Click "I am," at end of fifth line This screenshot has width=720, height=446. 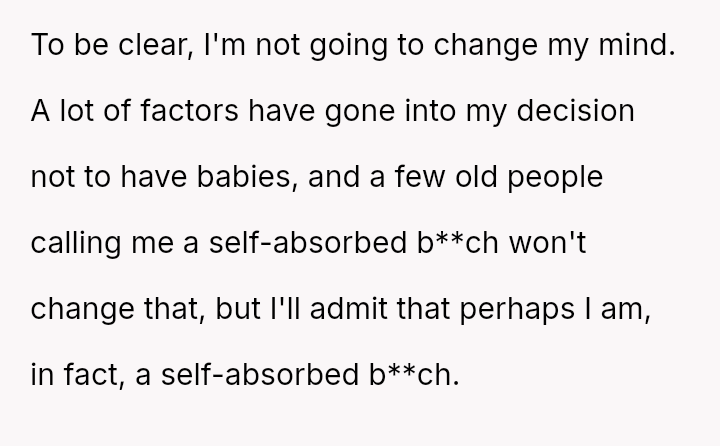coord(650,305)
